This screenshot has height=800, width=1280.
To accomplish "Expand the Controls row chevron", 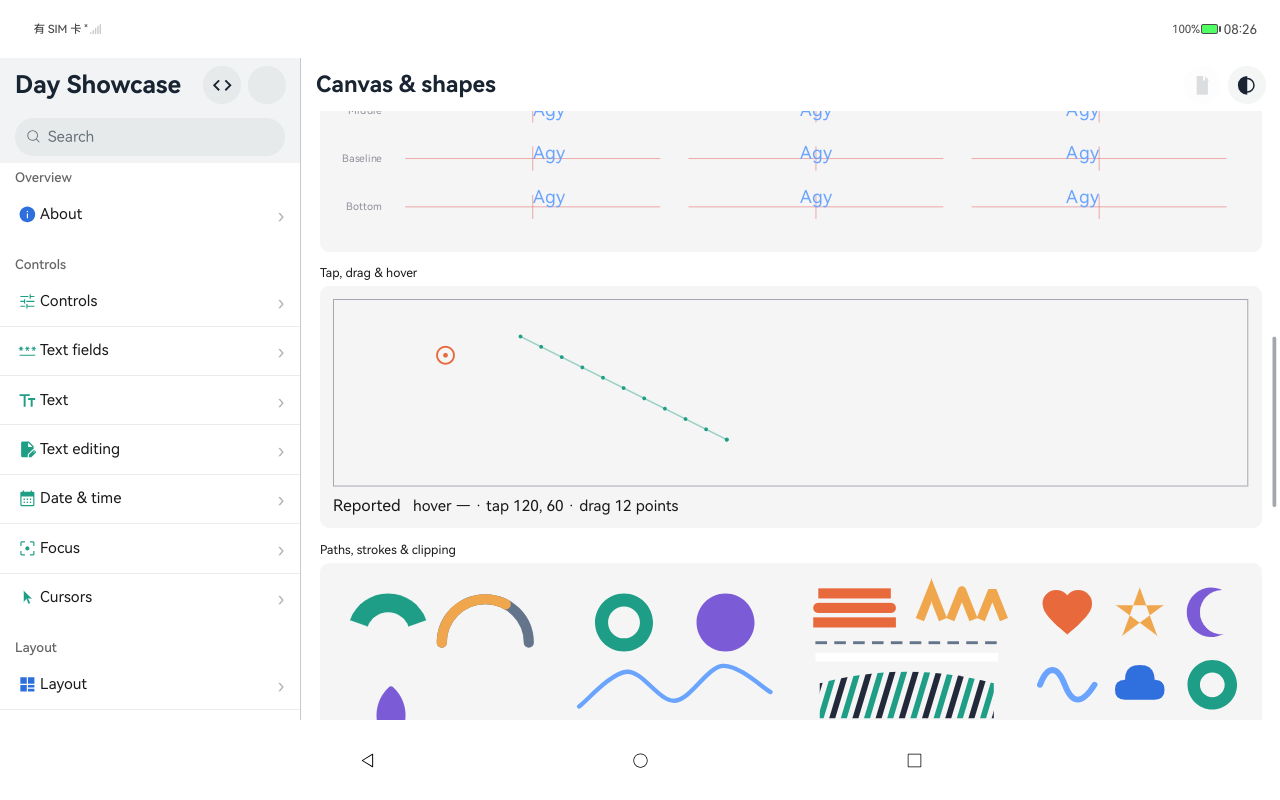I will click(x=281, y=303).
